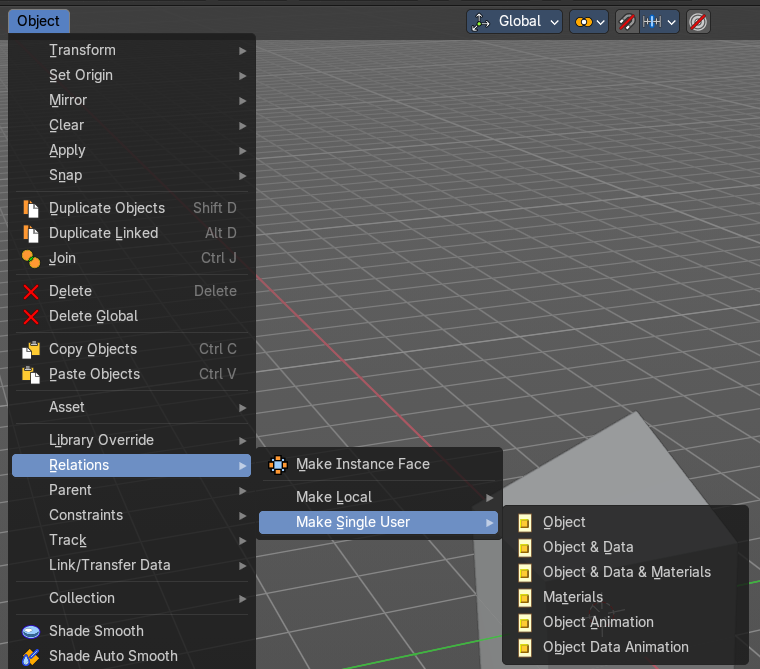Open the Parent submenu
The image size is (760, 669).
pyautogui.click(x=131, y=490)
